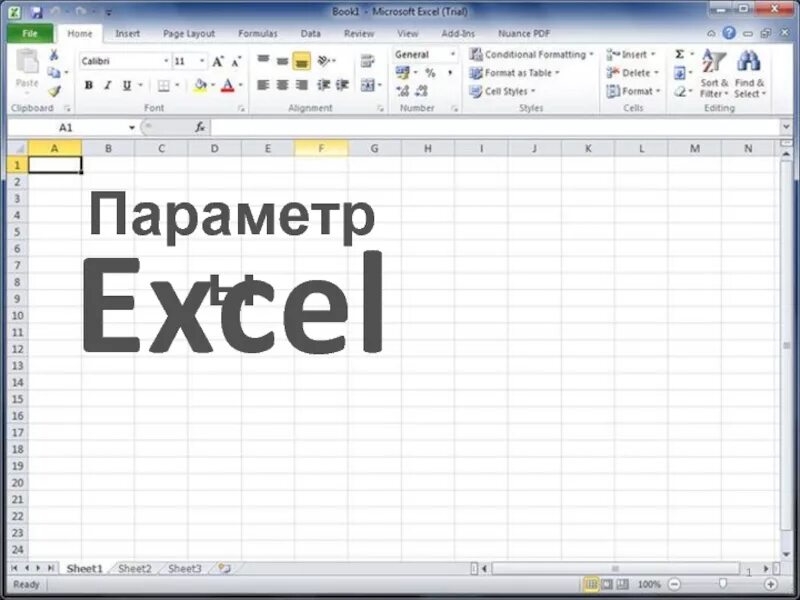Select column F header
This screenshot has height=600, width=800.
[321, 148]
